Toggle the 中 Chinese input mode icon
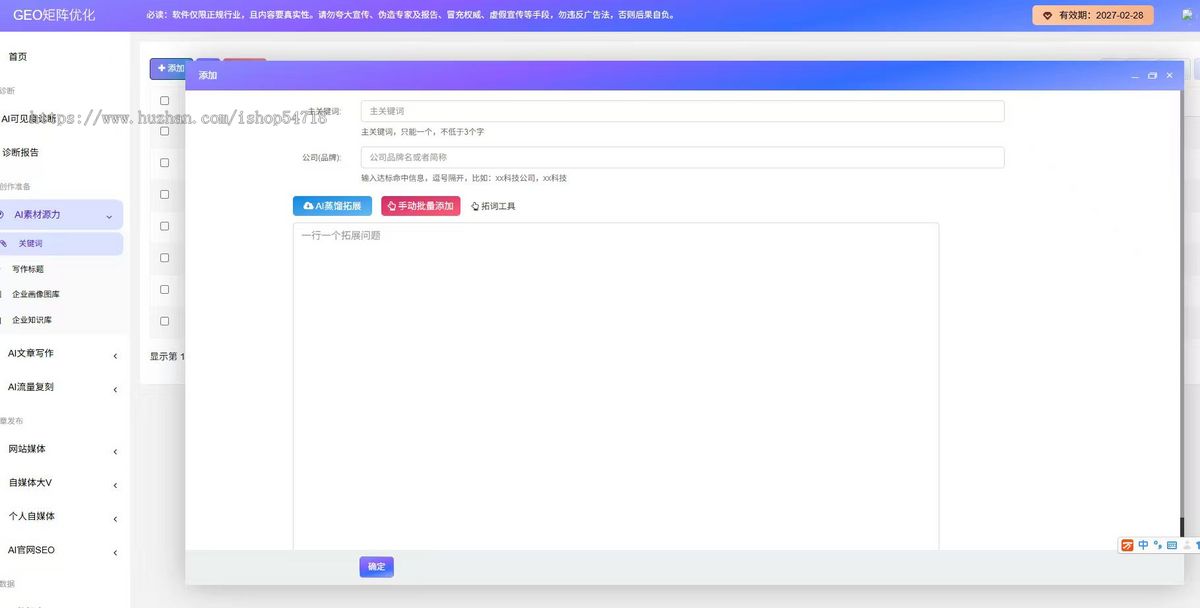The image size is (1200, 608). click(x=1143, y=545)
